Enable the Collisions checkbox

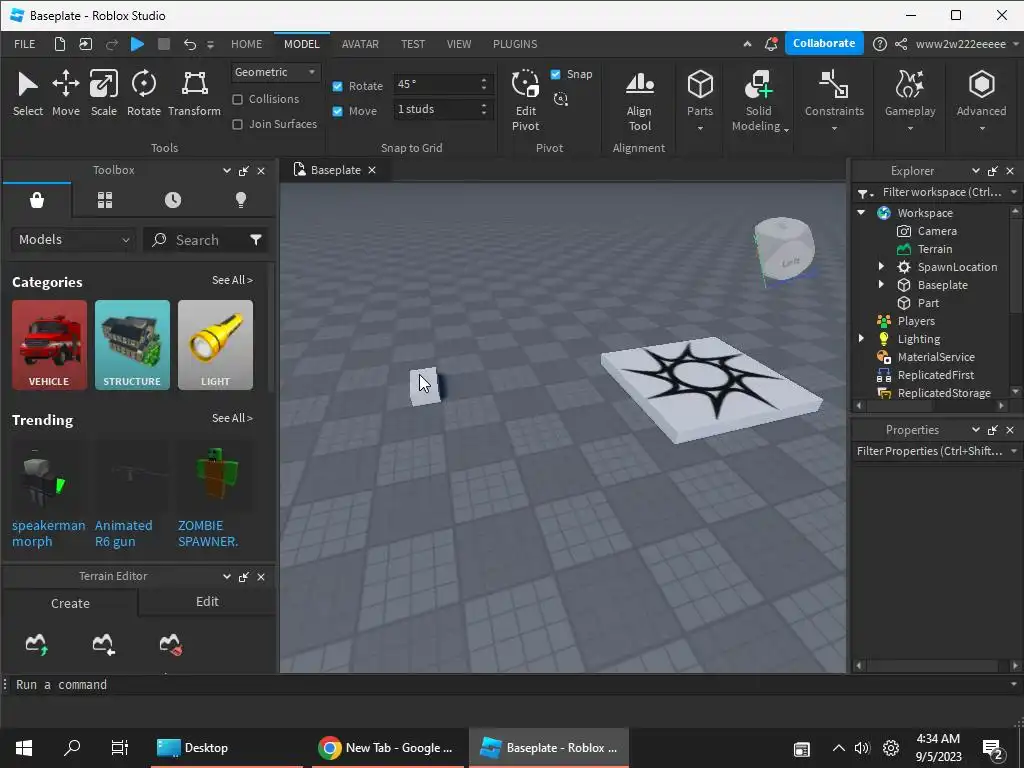238,99
